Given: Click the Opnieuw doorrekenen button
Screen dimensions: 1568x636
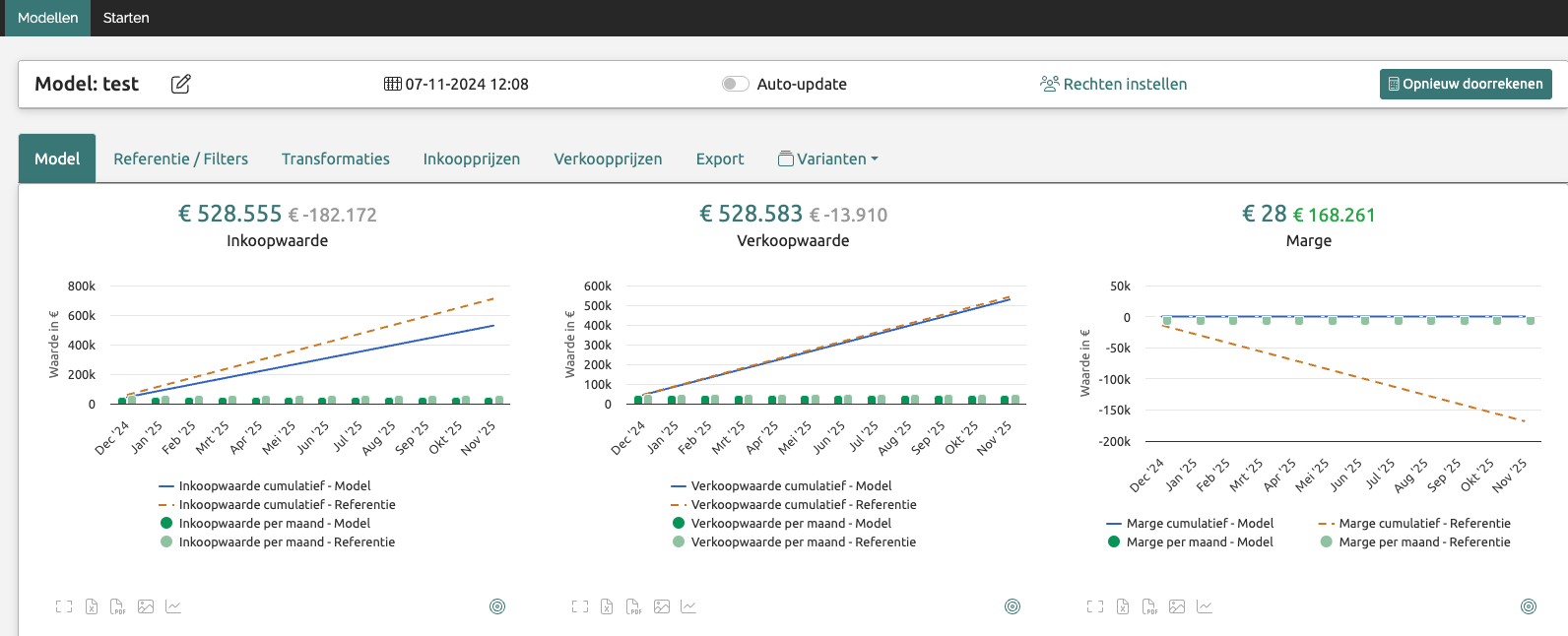Looking at the screenshot, I should [1466, 84].
